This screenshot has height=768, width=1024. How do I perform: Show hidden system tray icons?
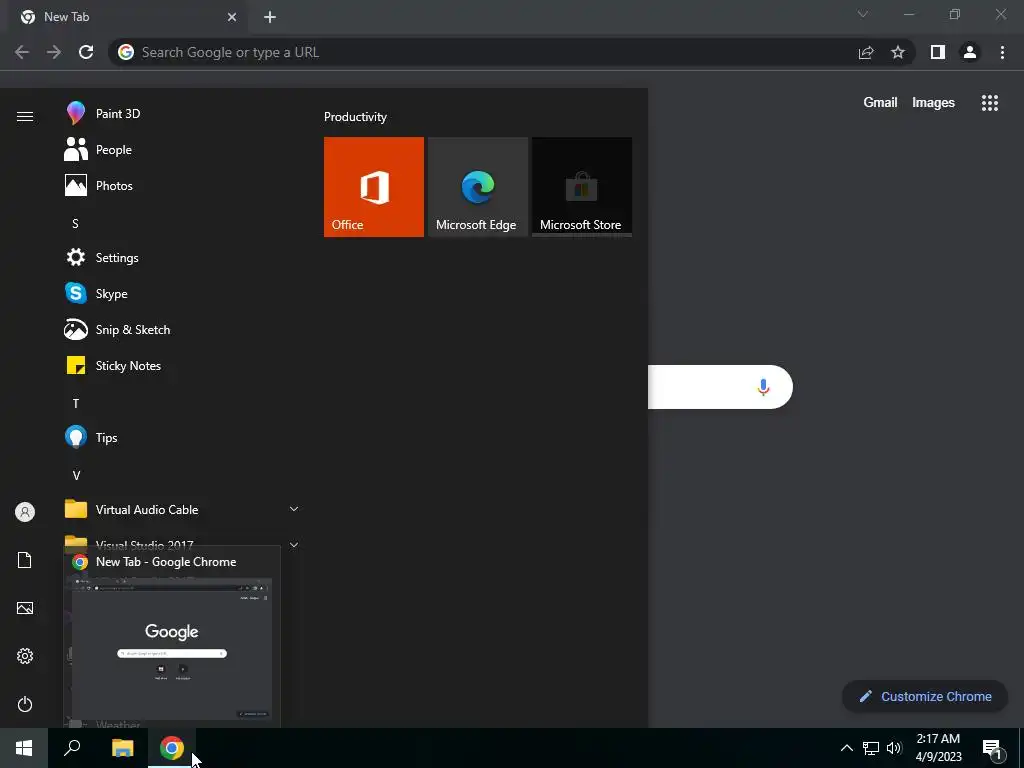[846, 748]
